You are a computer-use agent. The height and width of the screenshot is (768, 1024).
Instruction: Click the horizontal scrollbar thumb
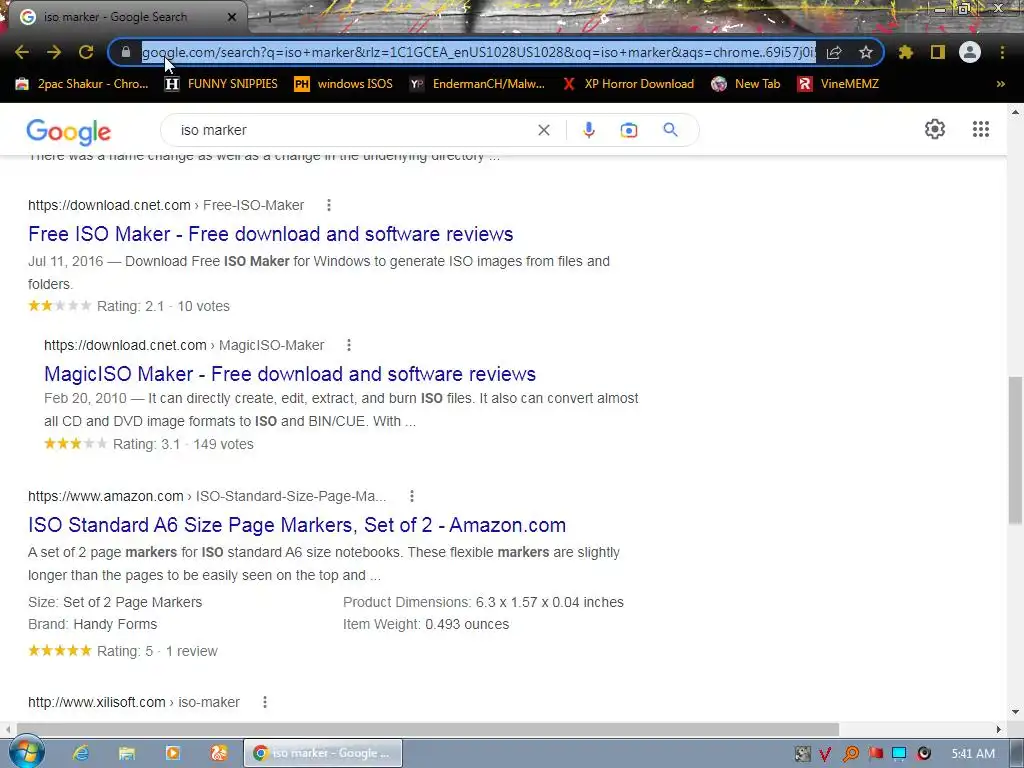click(x=428, y=729)
